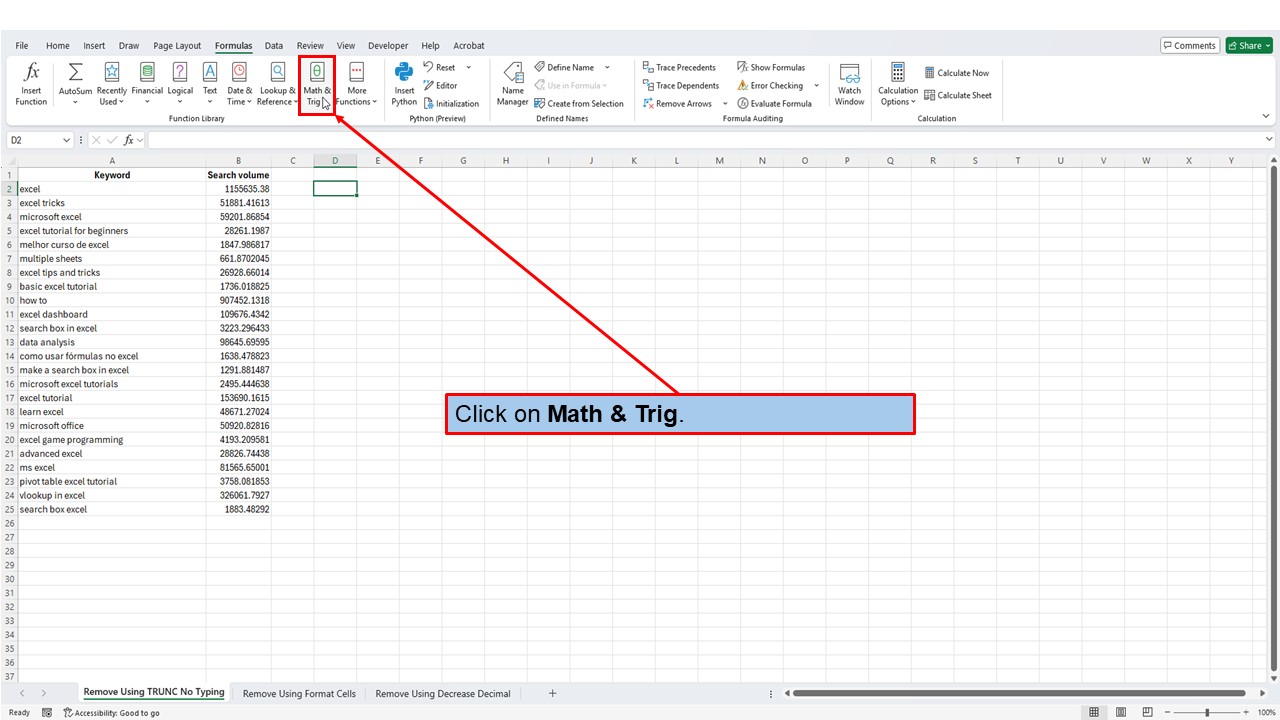This screenshot has height=720, width=1280.
Task: Switch to Page Layout view in status bar
Action: tap(1121, 712)
